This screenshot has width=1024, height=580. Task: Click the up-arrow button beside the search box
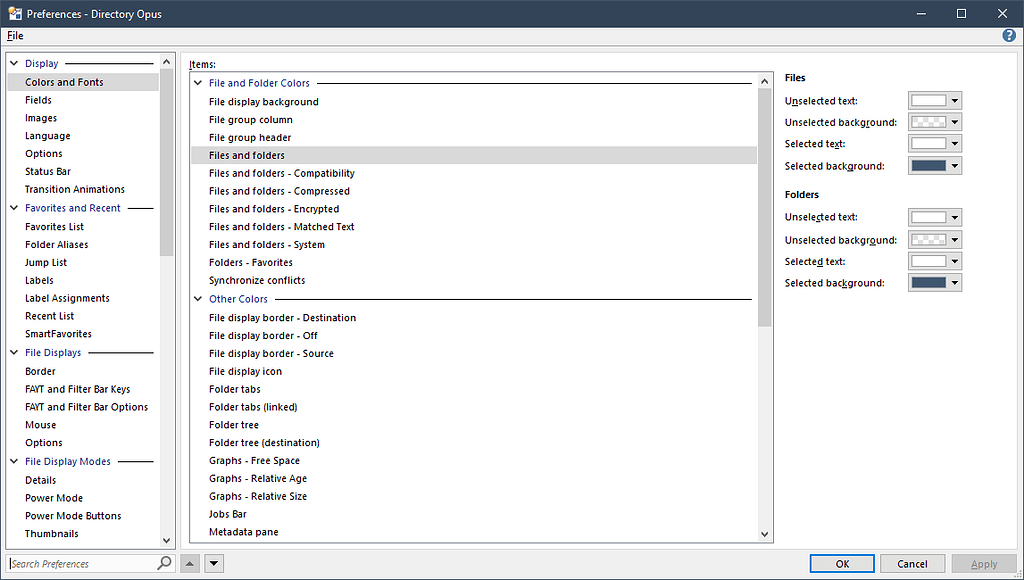click(189, 563)
